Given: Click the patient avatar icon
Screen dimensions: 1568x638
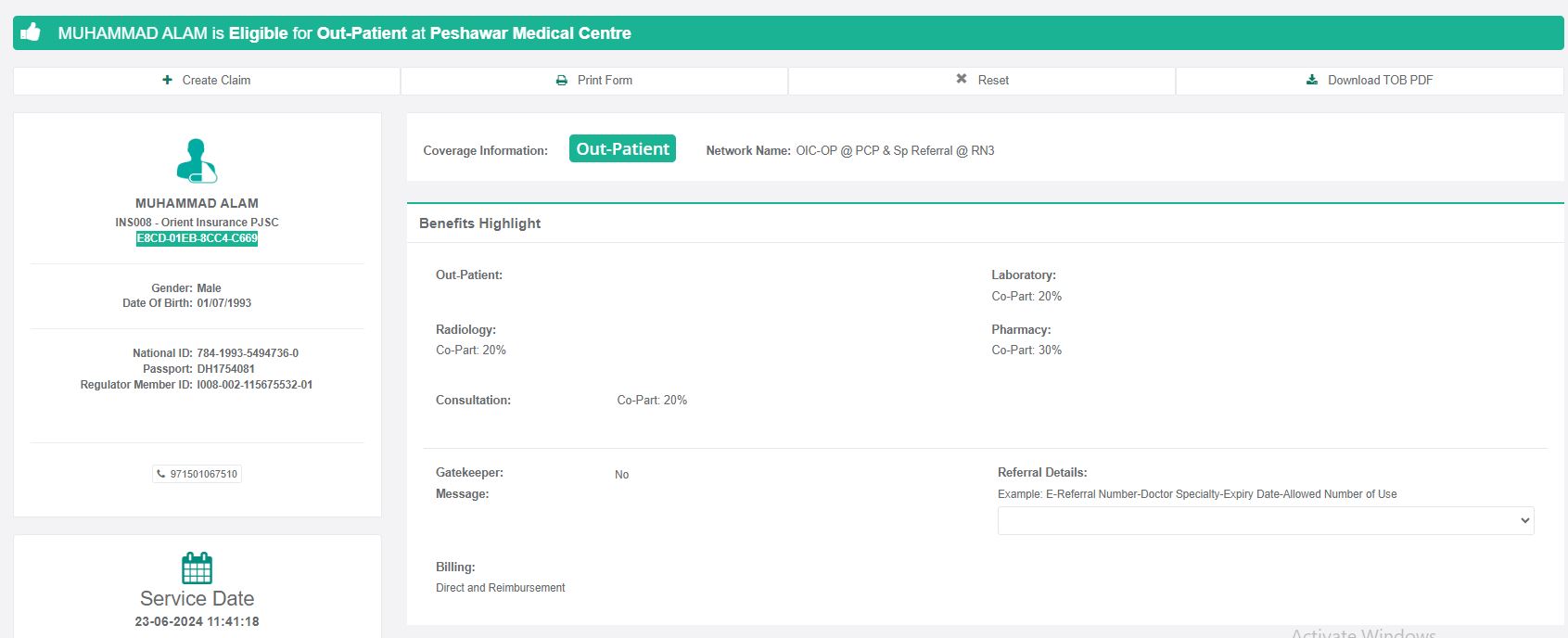Looking at the screenshot, I should pos(197,160).
